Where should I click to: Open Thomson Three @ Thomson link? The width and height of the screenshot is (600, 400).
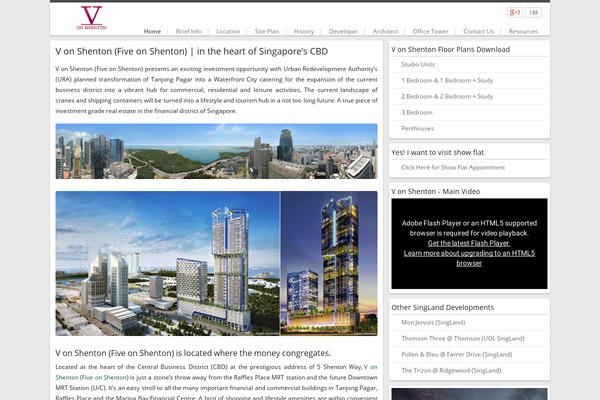(x=463, y=338)
